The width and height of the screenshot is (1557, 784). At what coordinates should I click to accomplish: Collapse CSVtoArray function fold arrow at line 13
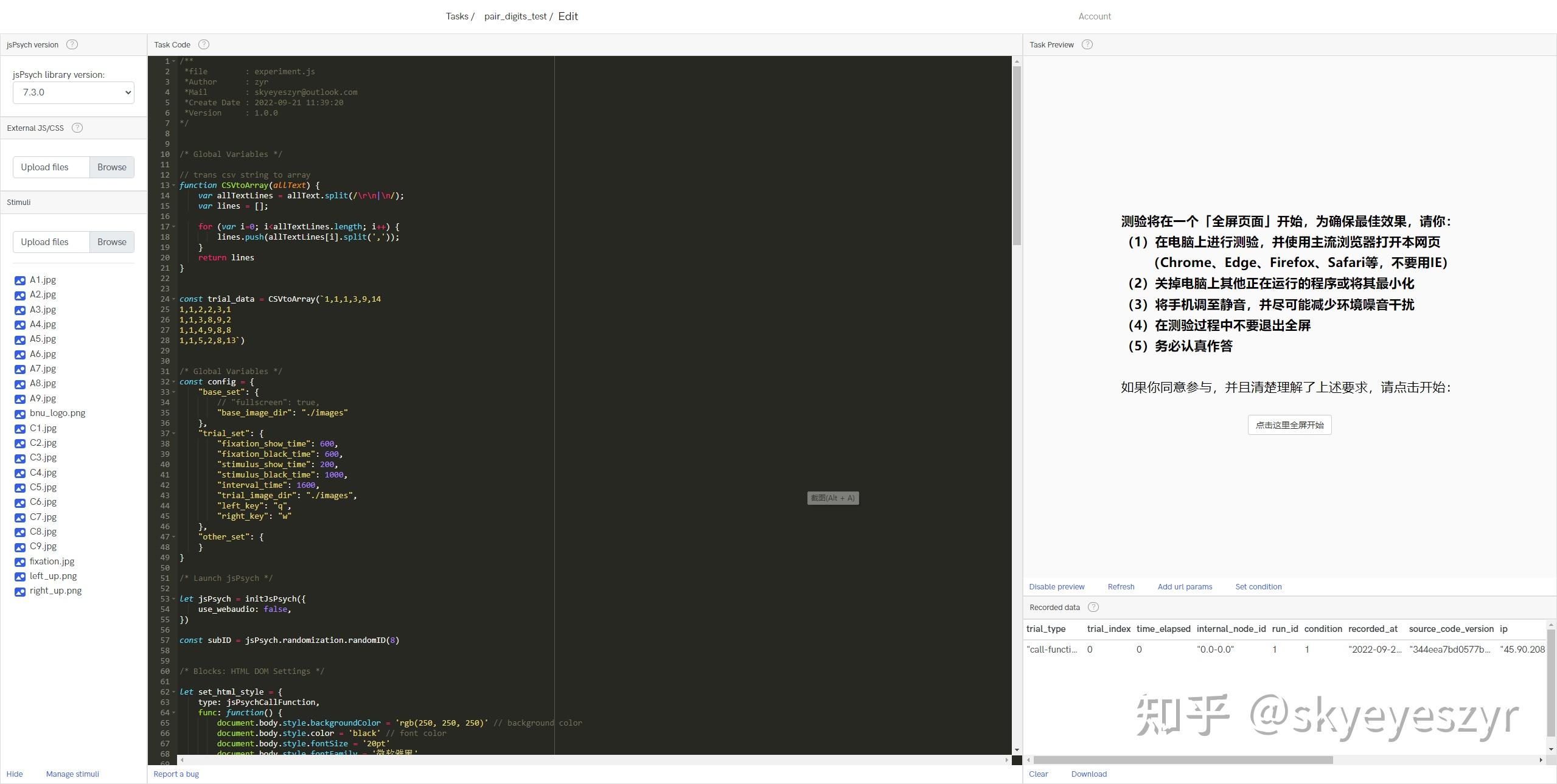(174, 186)
